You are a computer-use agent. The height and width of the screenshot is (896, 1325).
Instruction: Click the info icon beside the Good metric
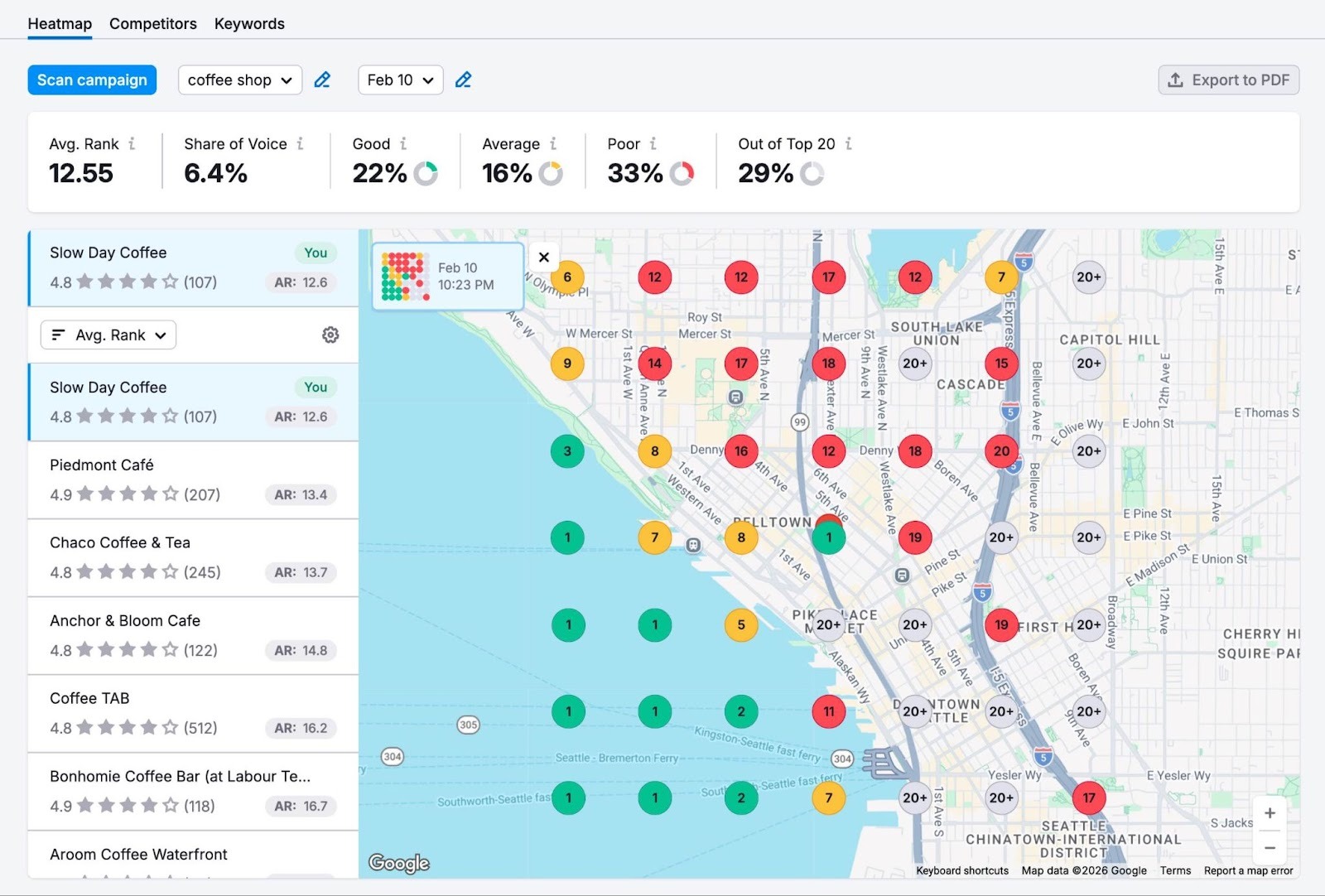pyautogui.click(x=403, y=143)
